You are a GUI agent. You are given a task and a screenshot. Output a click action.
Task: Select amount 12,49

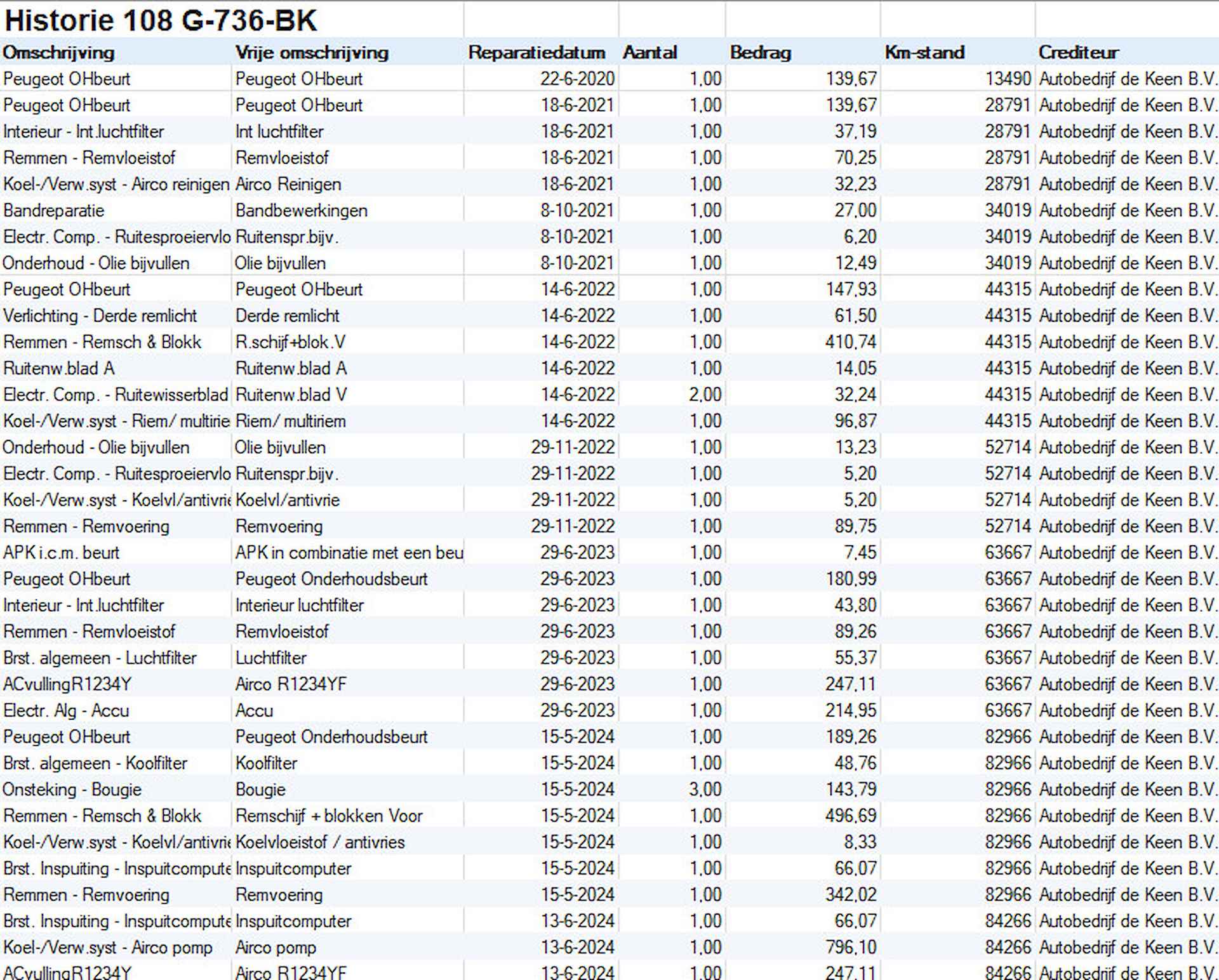tap(855, 263)
